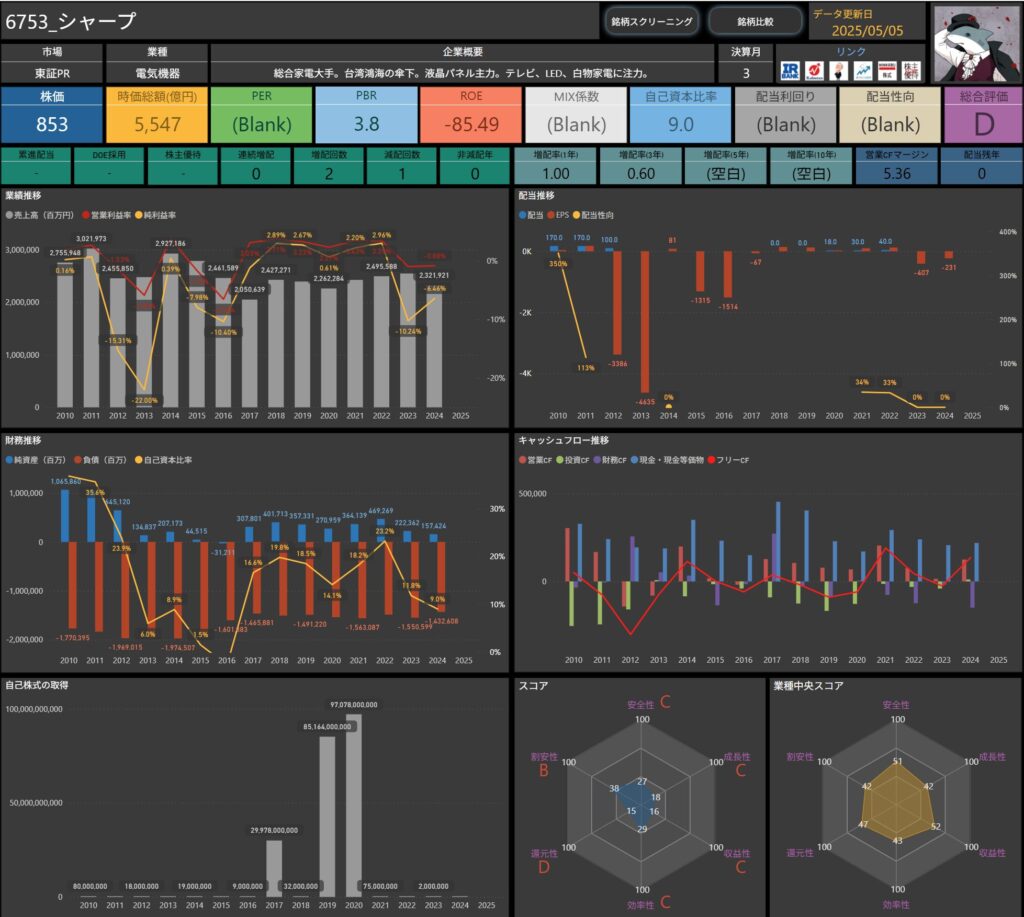The image size is (1024, 917).
Task: Open the 銘柄スクリーニング page button
Action: coord(652,22)
